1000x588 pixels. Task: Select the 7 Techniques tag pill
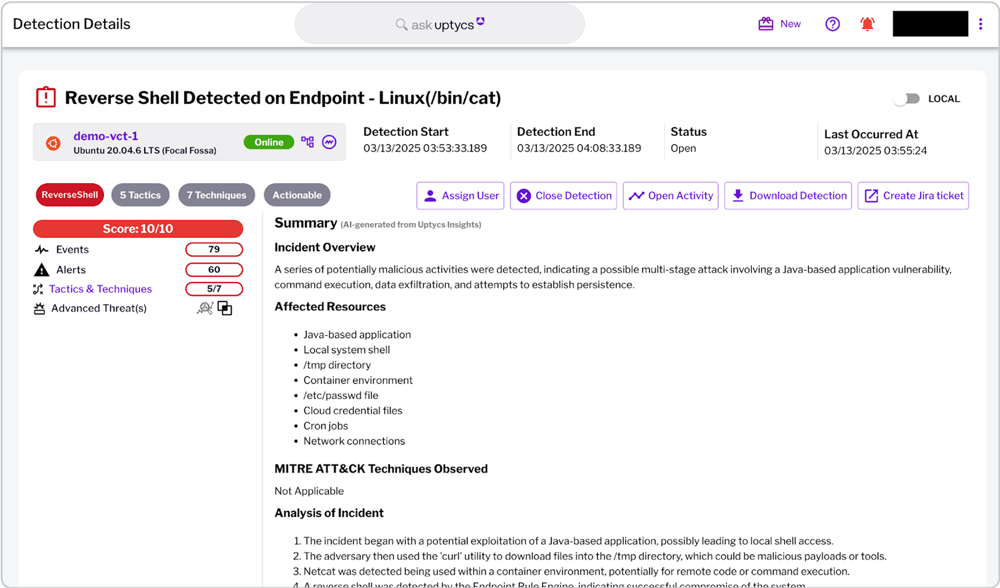point(216,195)
